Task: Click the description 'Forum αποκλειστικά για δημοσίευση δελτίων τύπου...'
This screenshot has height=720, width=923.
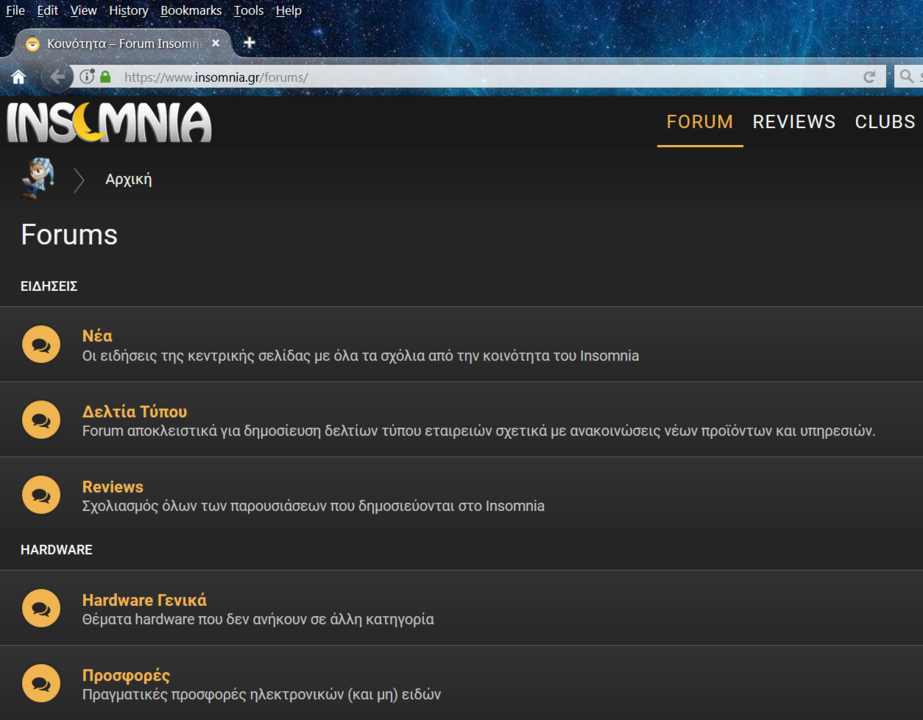Action: tap(479, 431)
